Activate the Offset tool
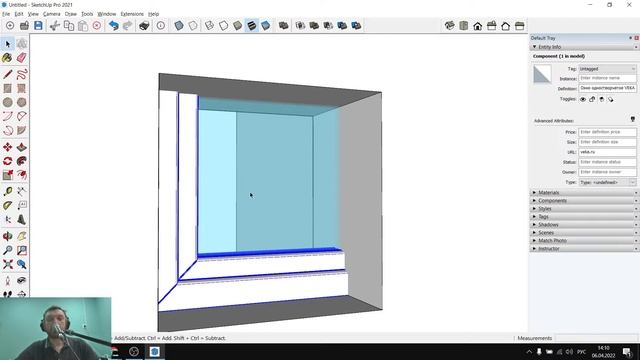This screenshot has width=640, height=360. [22, 175]
